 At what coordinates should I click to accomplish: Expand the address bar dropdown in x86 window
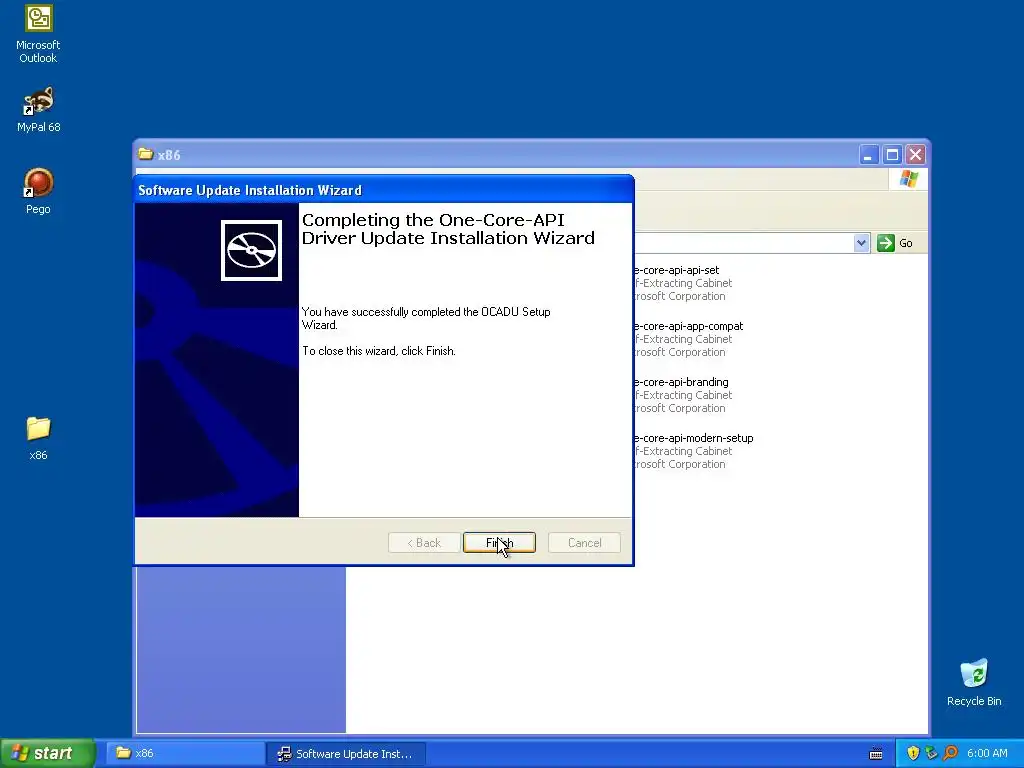[861, 243]
